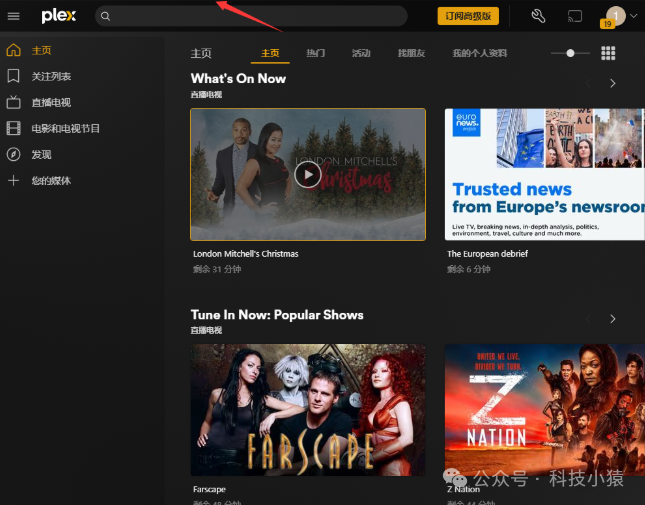Click Tune In Now: Popular Shows heading
This screenshot has height=505, width=645.
(x=277, y=315)
